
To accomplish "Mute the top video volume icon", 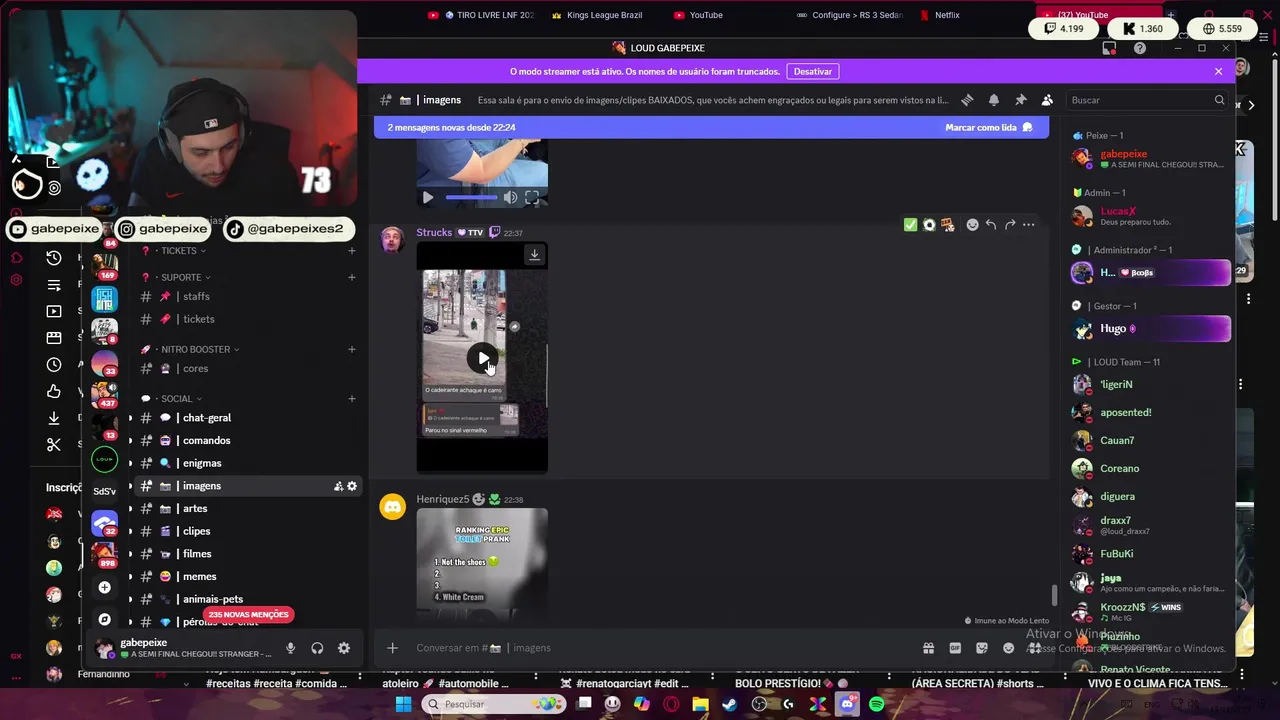I will tap(510, 198).
